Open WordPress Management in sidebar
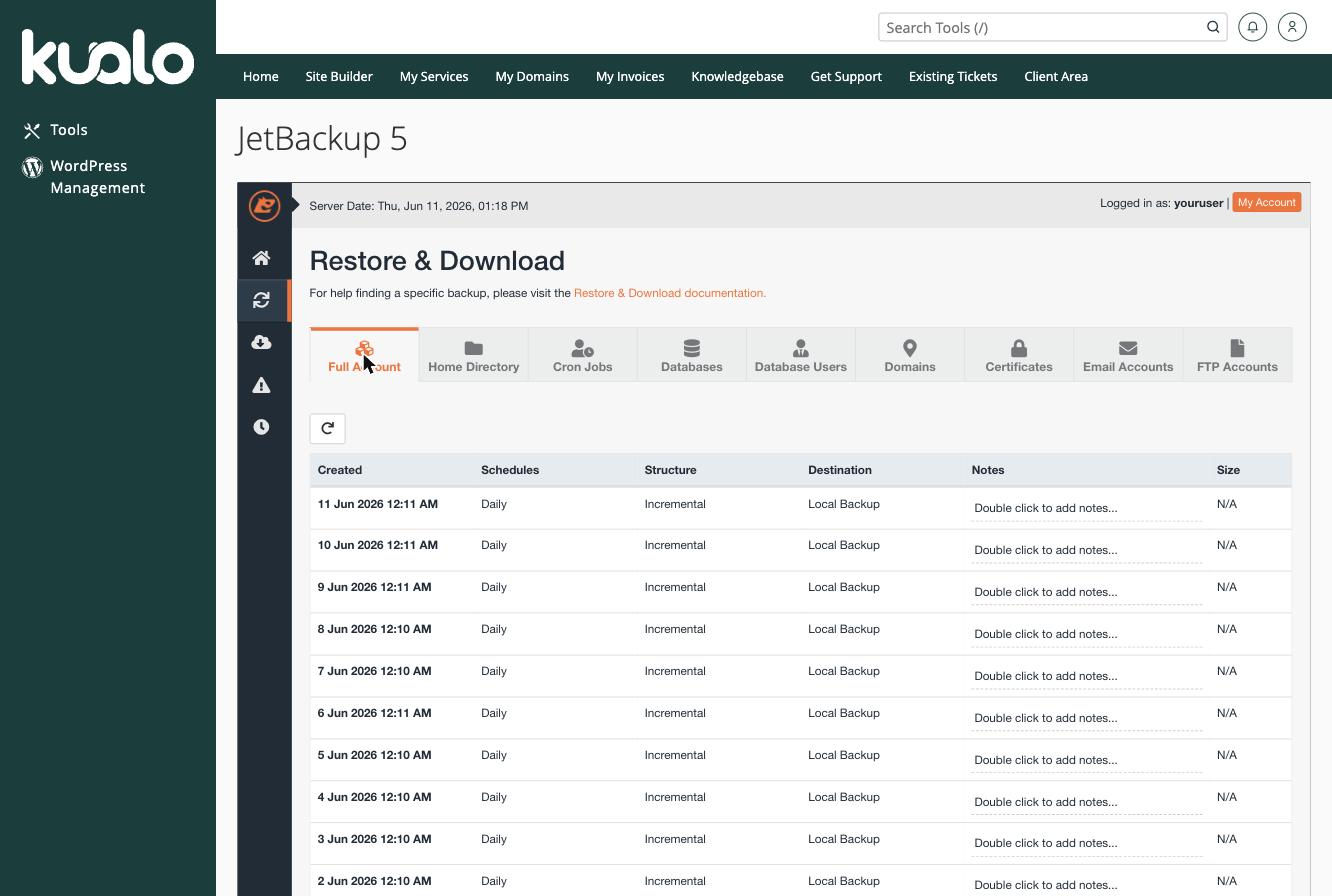1332x896 pixels. (x=84, y=177)
